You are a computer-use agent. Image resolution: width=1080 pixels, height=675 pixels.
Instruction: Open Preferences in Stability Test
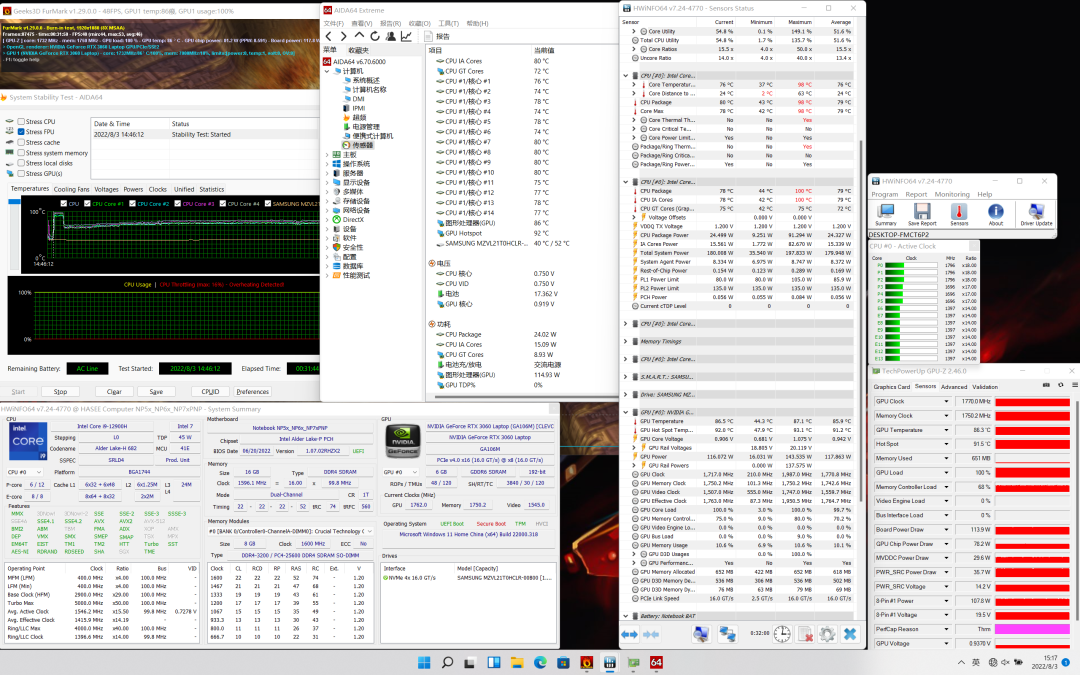[253, 391]
